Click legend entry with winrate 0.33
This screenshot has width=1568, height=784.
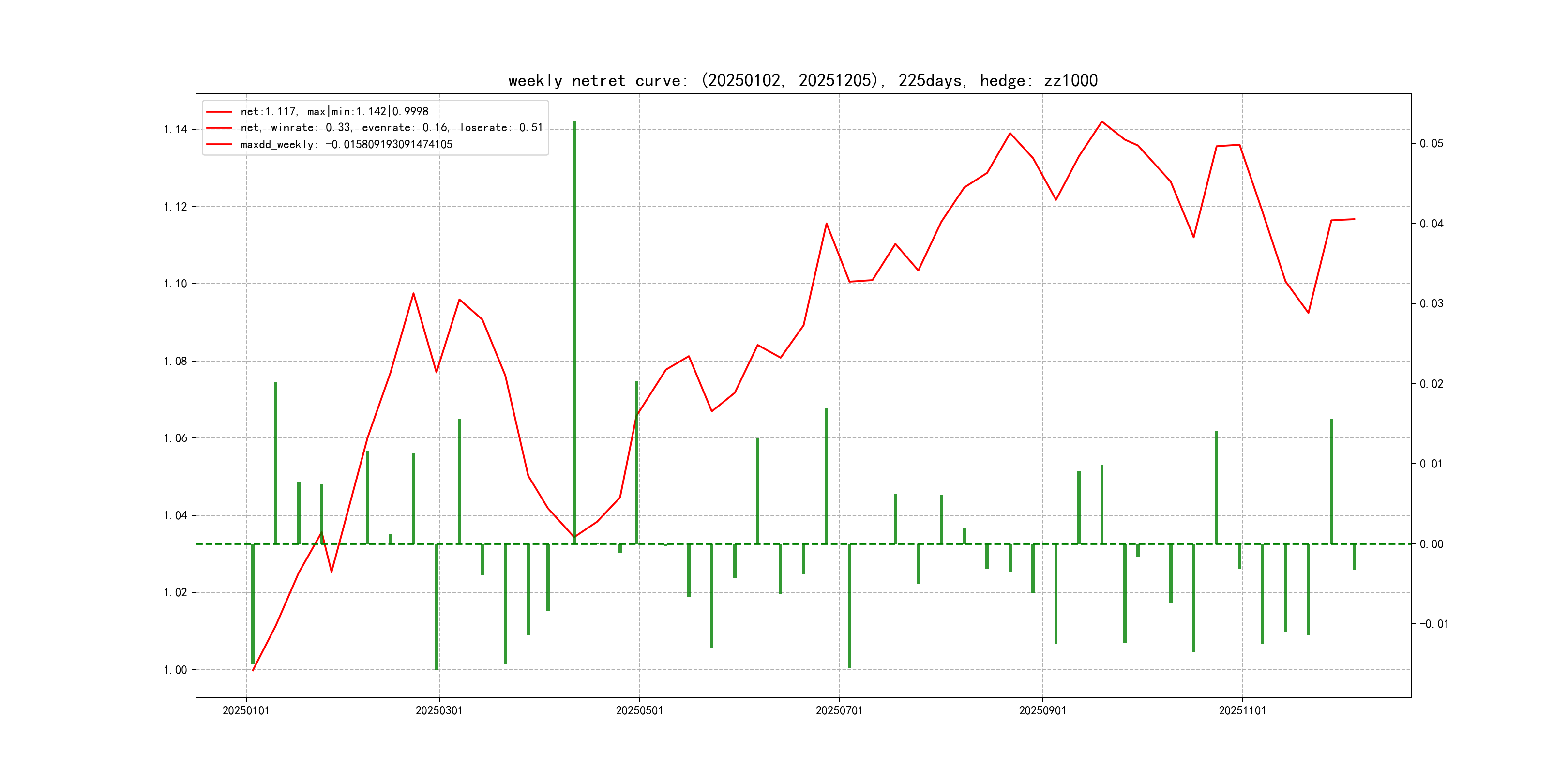tap(392, 128)
